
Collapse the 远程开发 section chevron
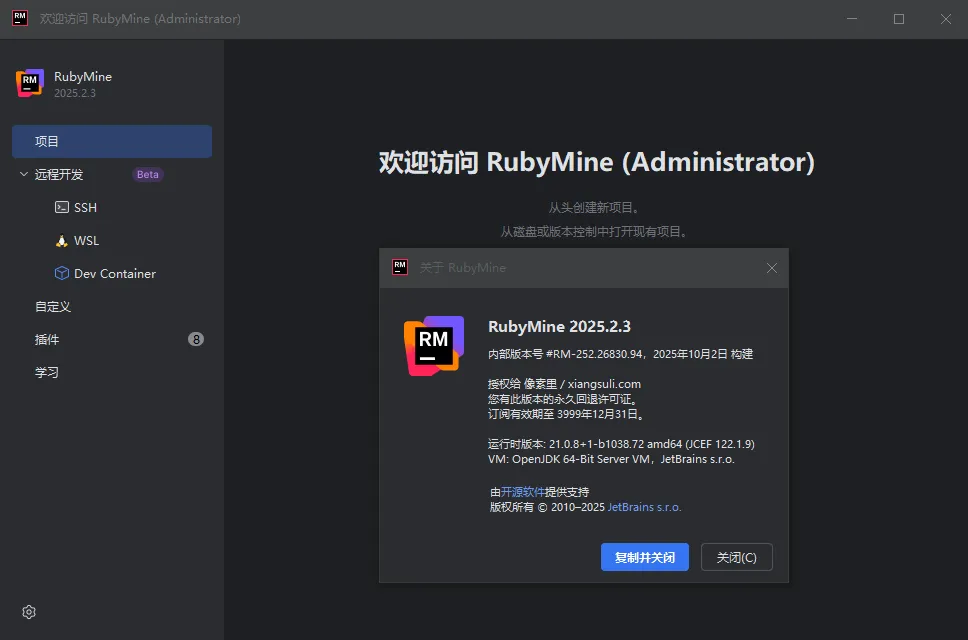tap(24, 175)
